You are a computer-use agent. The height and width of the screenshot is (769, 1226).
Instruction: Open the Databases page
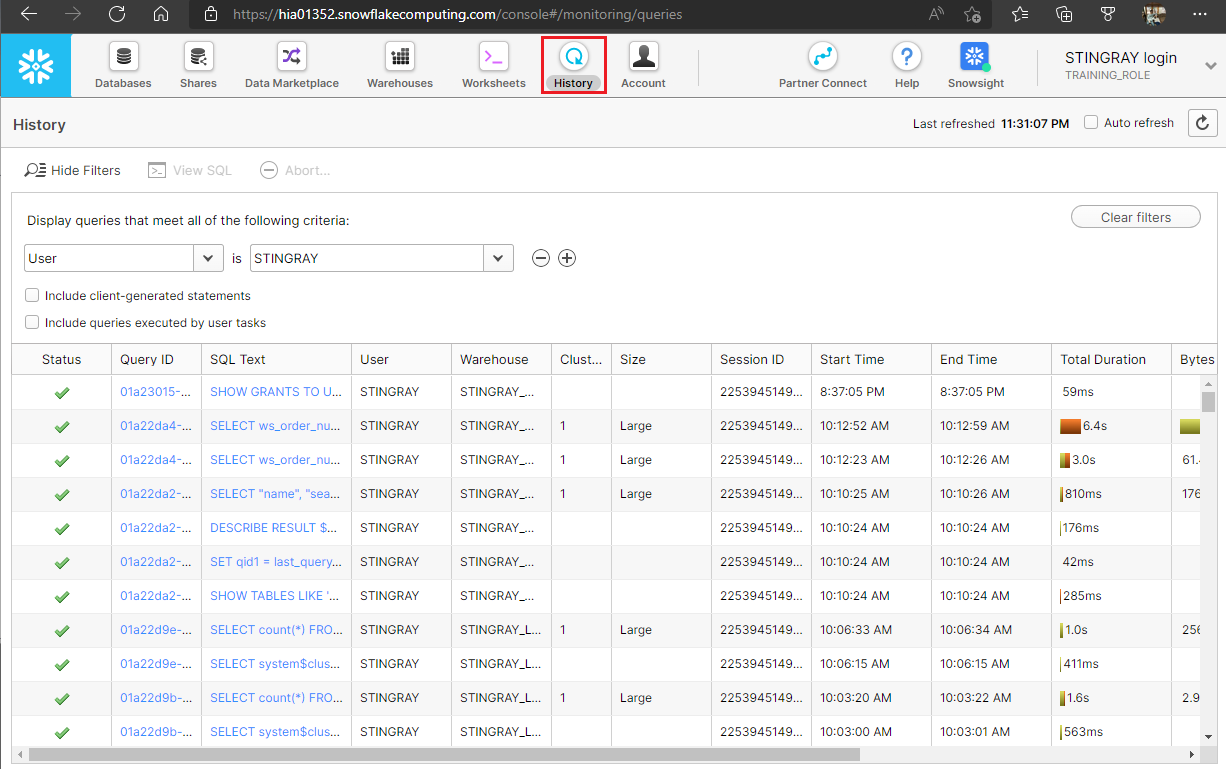(x=123, y=66)
